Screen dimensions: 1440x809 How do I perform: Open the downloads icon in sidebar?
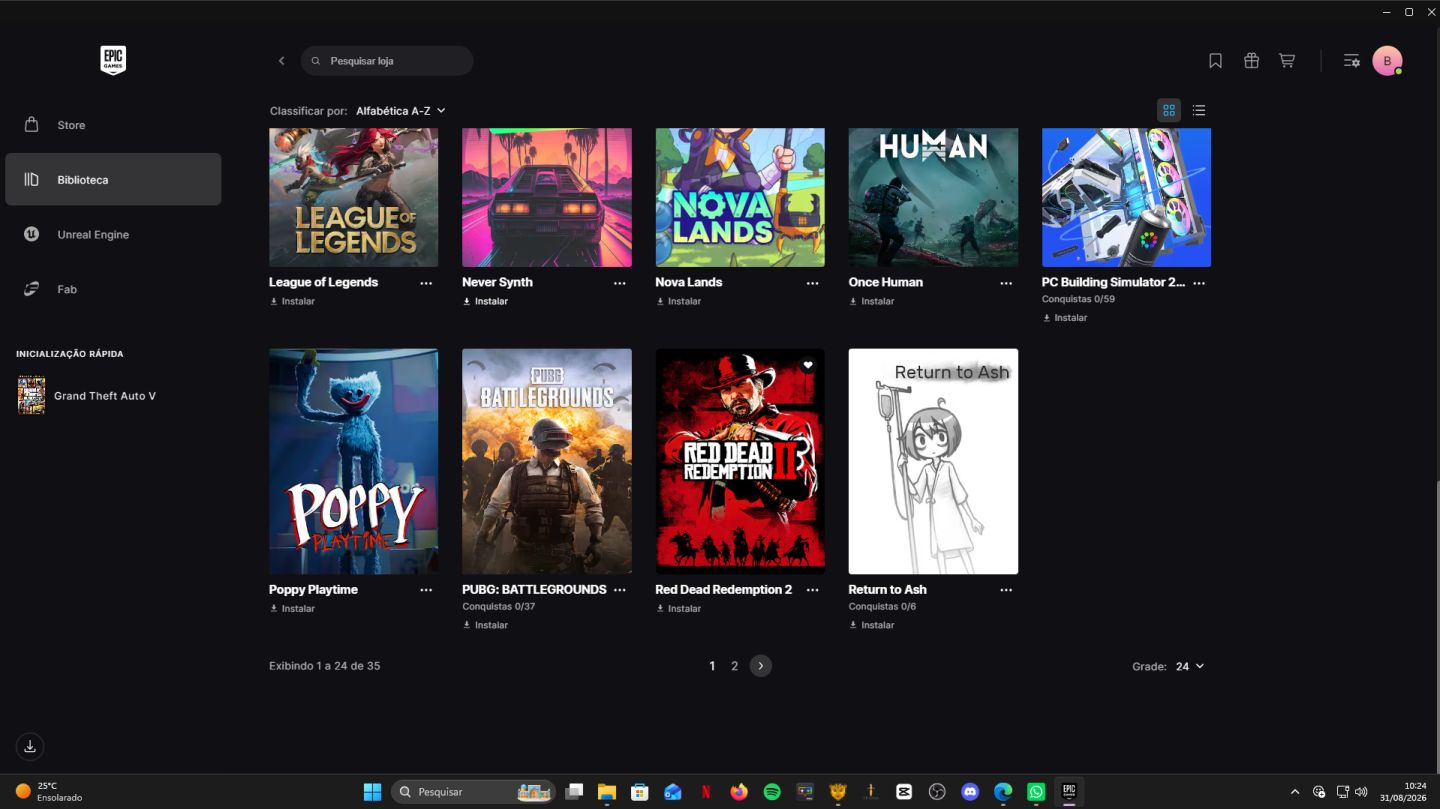(x=30, y=746)
